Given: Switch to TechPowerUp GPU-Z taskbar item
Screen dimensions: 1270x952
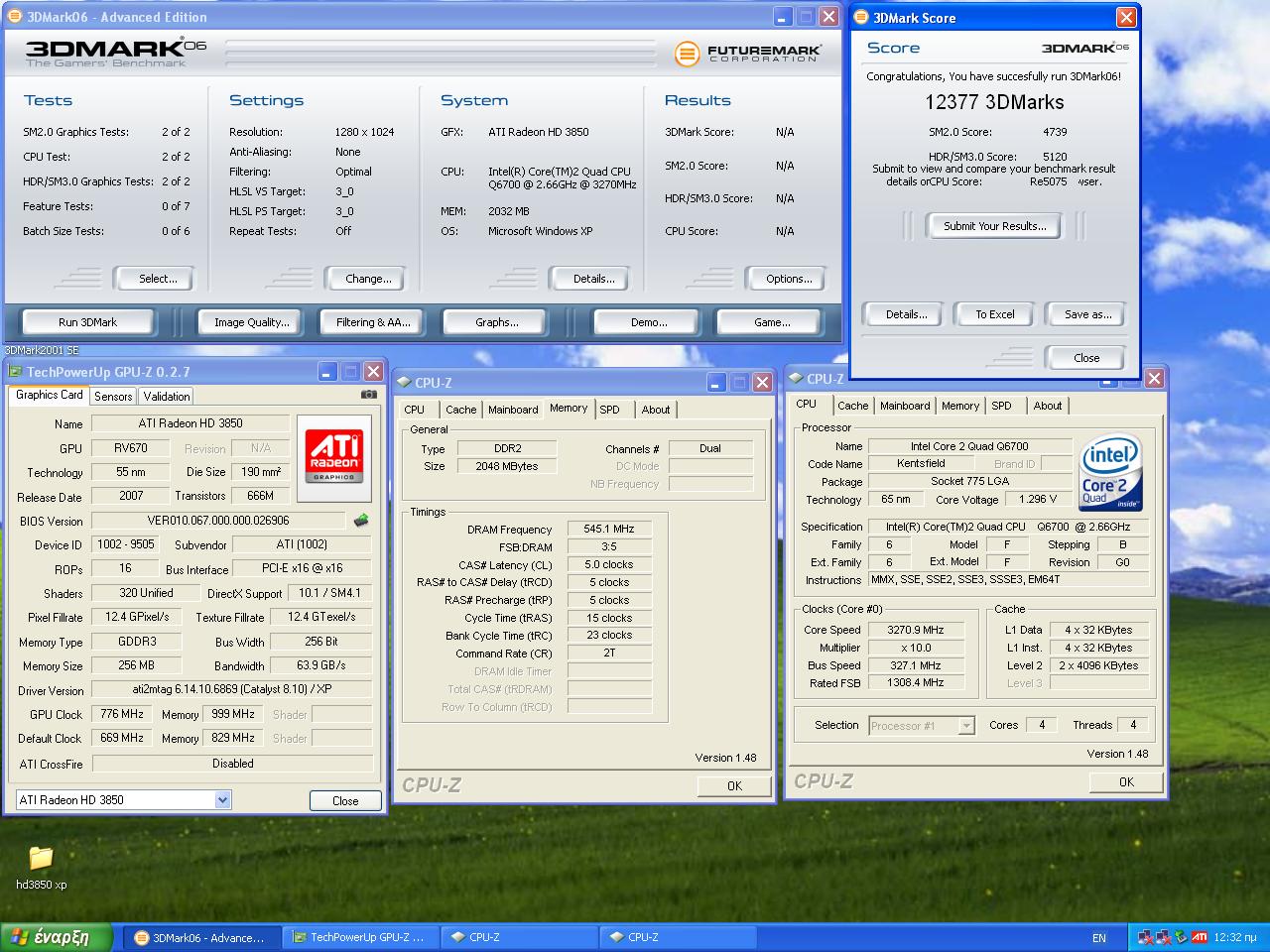Looking at the screenshot, I should point(359,937).
